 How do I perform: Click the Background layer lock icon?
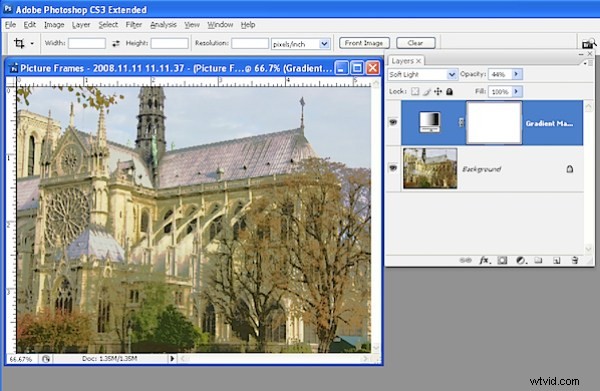(569, 169)
